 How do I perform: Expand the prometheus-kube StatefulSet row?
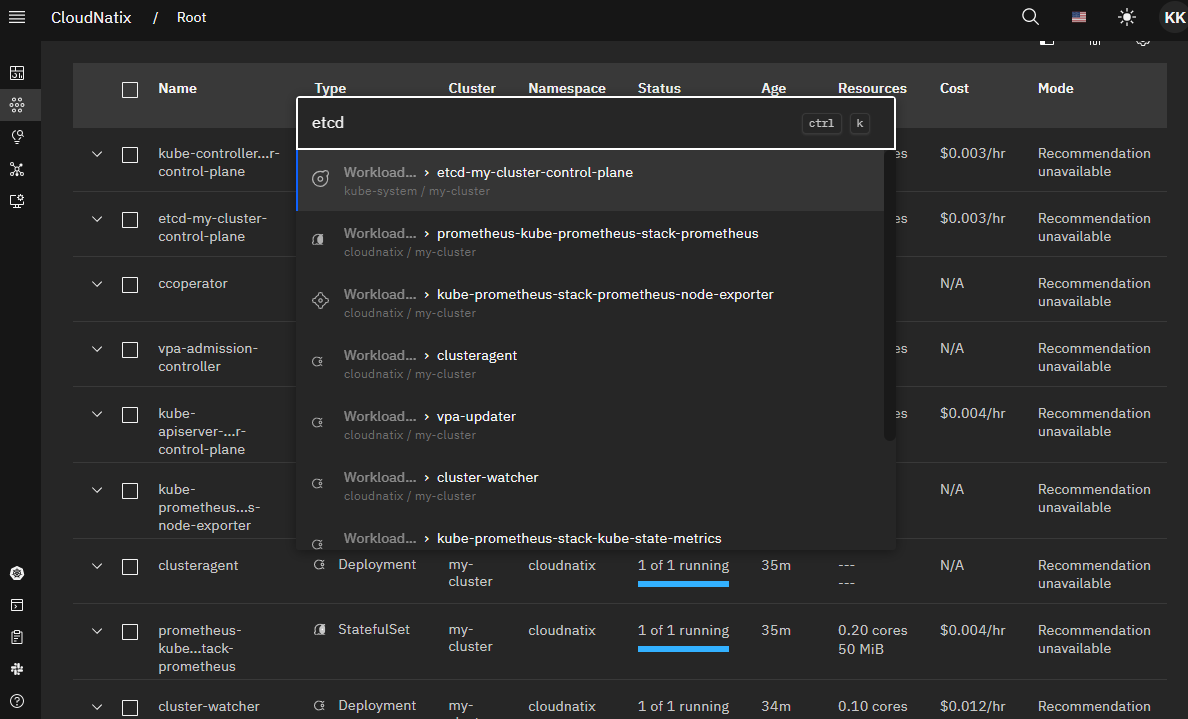[97, 632]
